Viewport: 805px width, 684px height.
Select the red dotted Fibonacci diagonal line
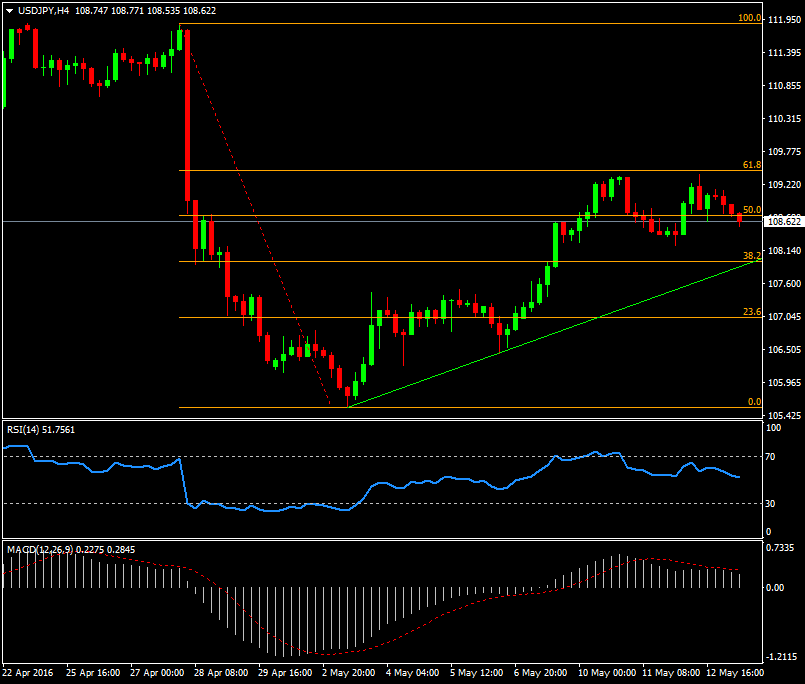pyautogui.click(x=260, y=220)
